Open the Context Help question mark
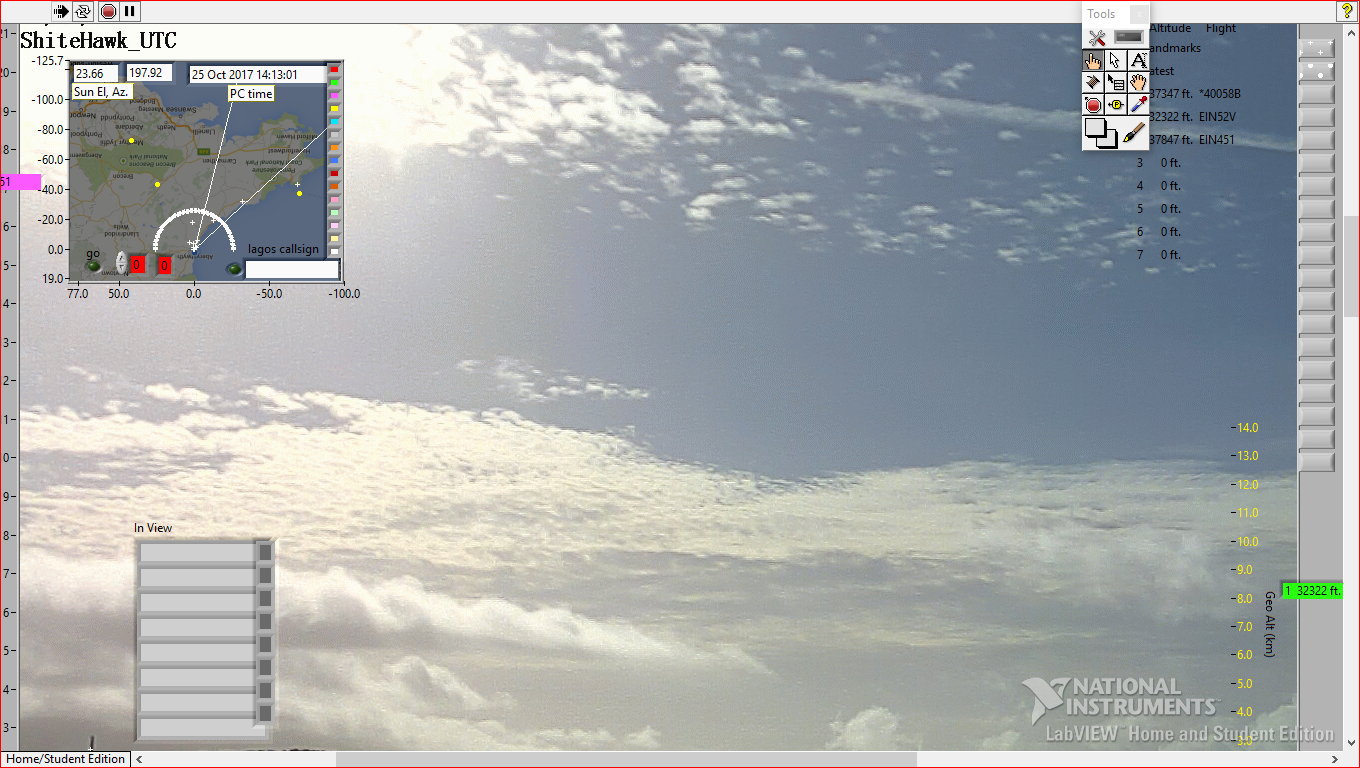The image size is (1360, 768). click(1346, 11)
